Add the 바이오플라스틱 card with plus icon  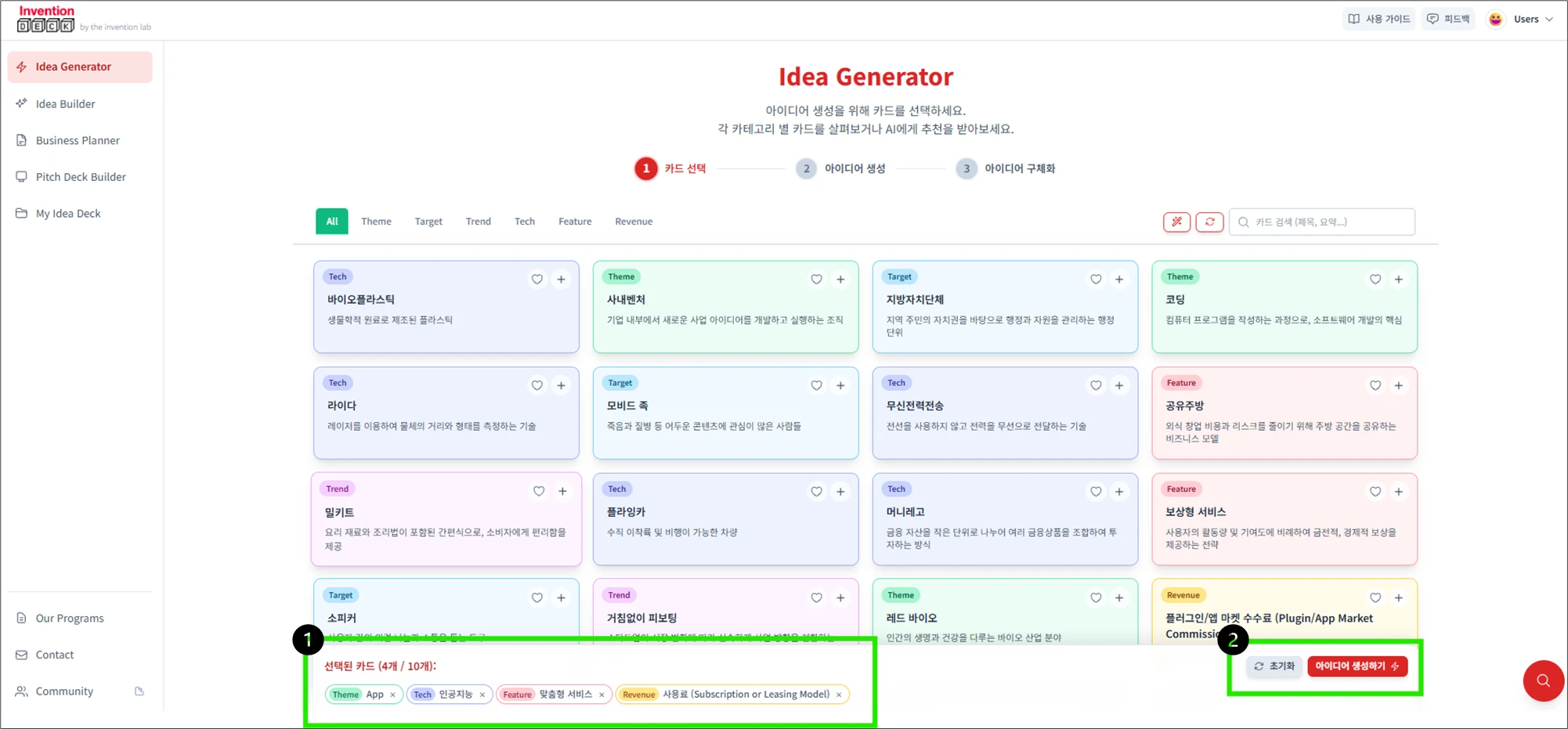(x=561, y=280)
